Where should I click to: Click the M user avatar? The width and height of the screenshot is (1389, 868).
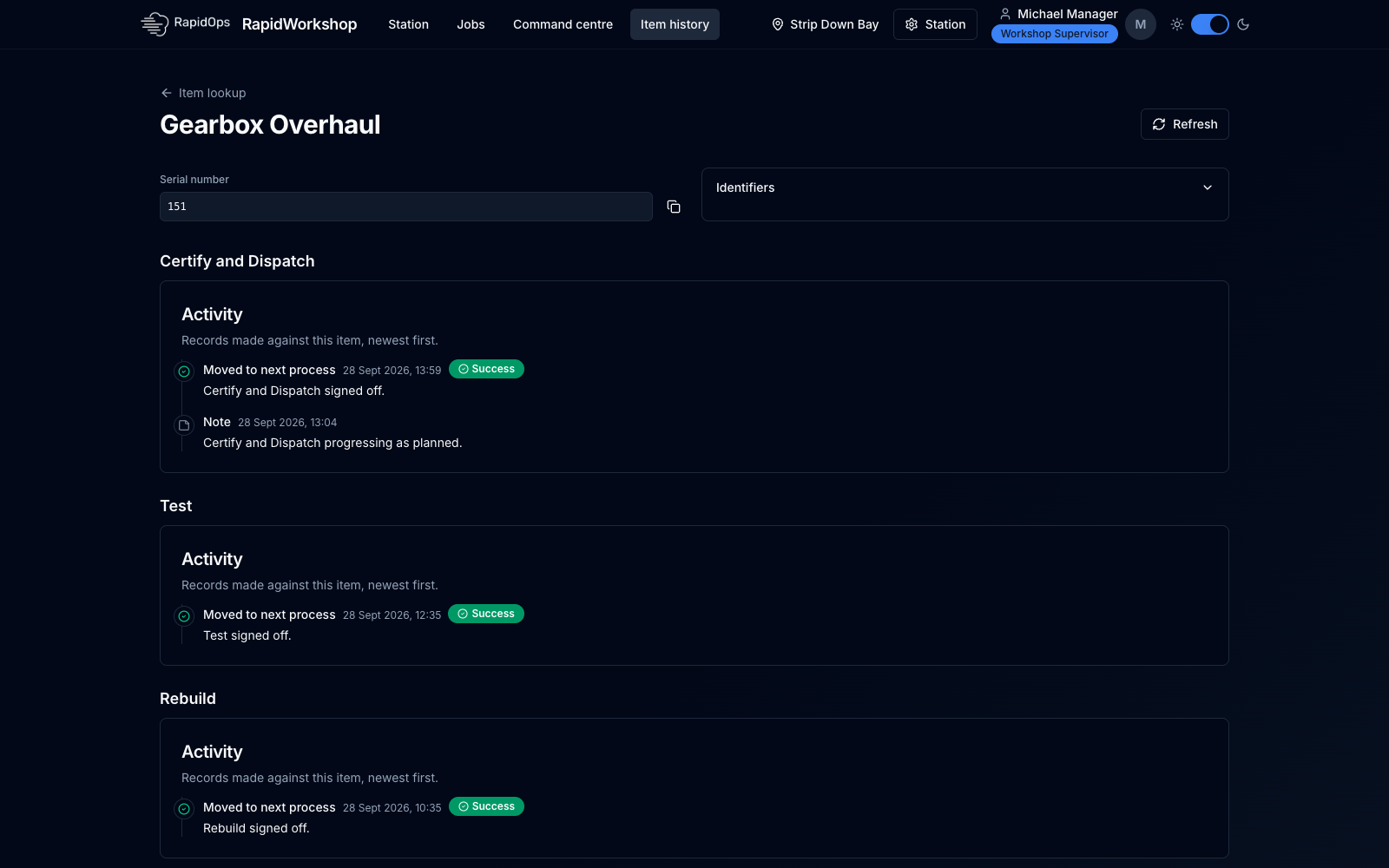(1141, 24)
